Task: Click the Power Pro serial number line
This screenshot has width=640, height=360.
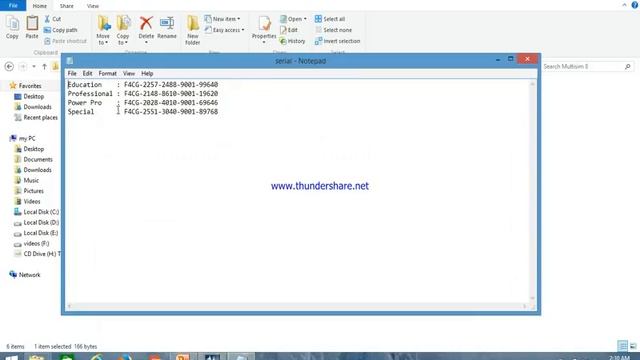Action: click(x=143, y=102)
